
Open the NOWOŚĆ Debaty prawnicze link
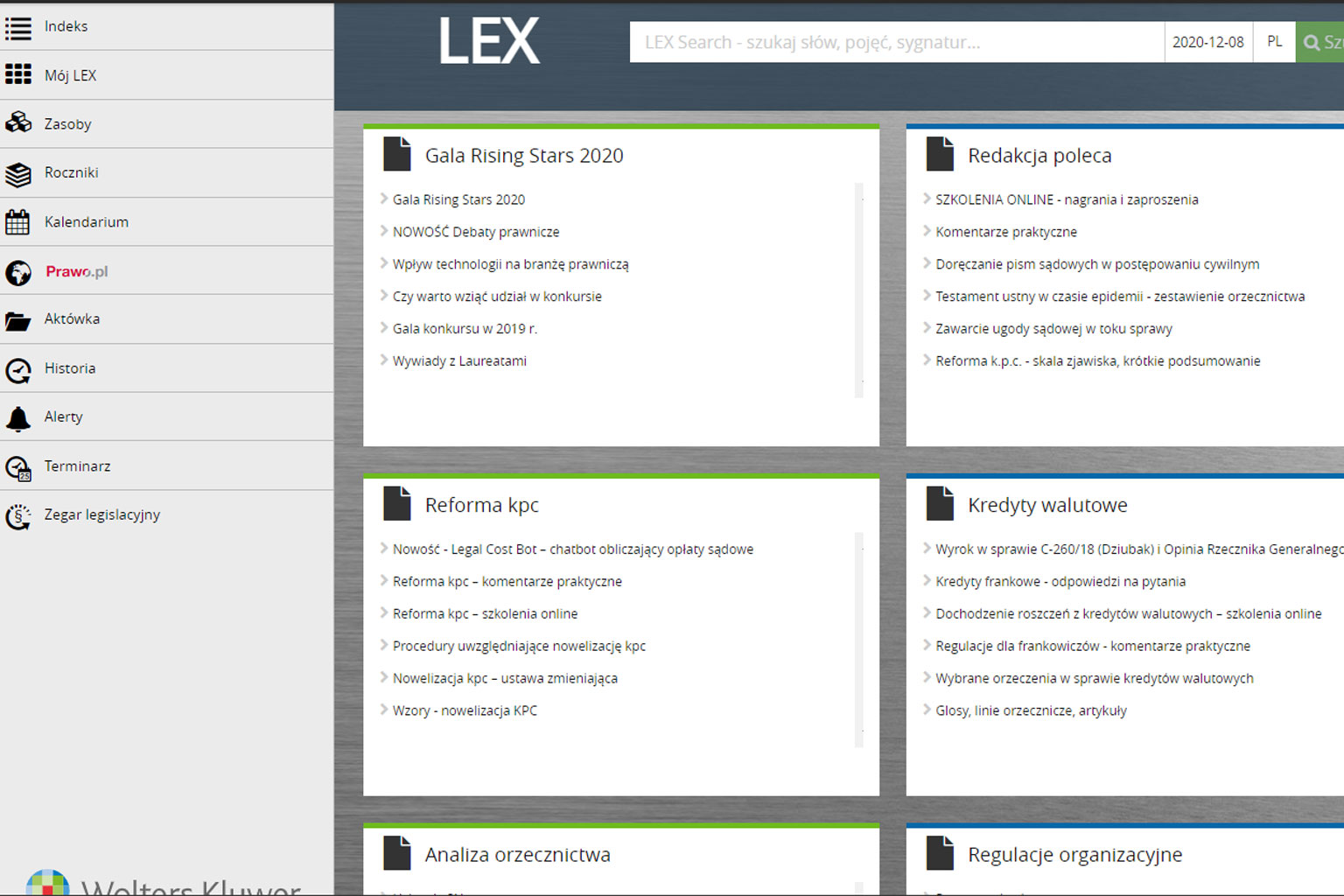(475, 232)
